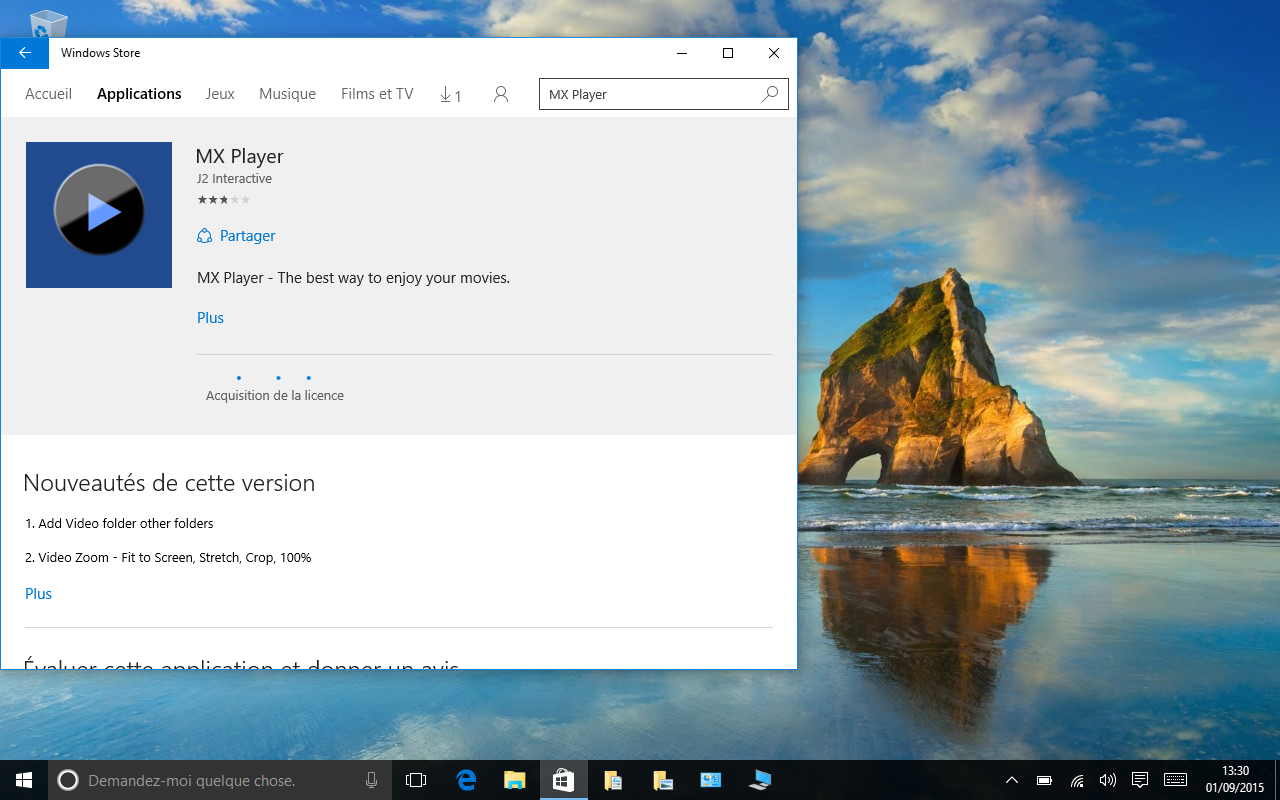The height and width of the screenshot is (800, 1280).
Task: Open the Windows Start menu
Action: pos(23,780)
